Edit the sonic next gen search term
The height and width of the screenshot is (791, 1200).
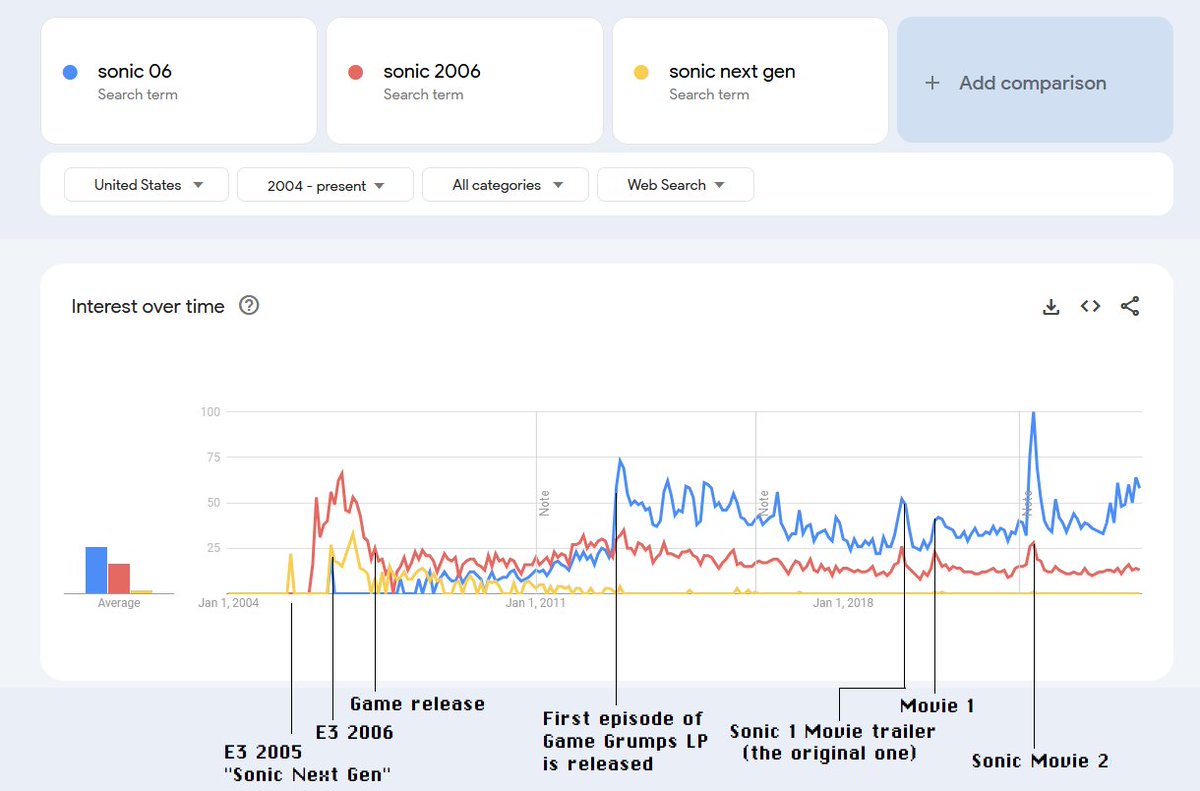point(751,81)
